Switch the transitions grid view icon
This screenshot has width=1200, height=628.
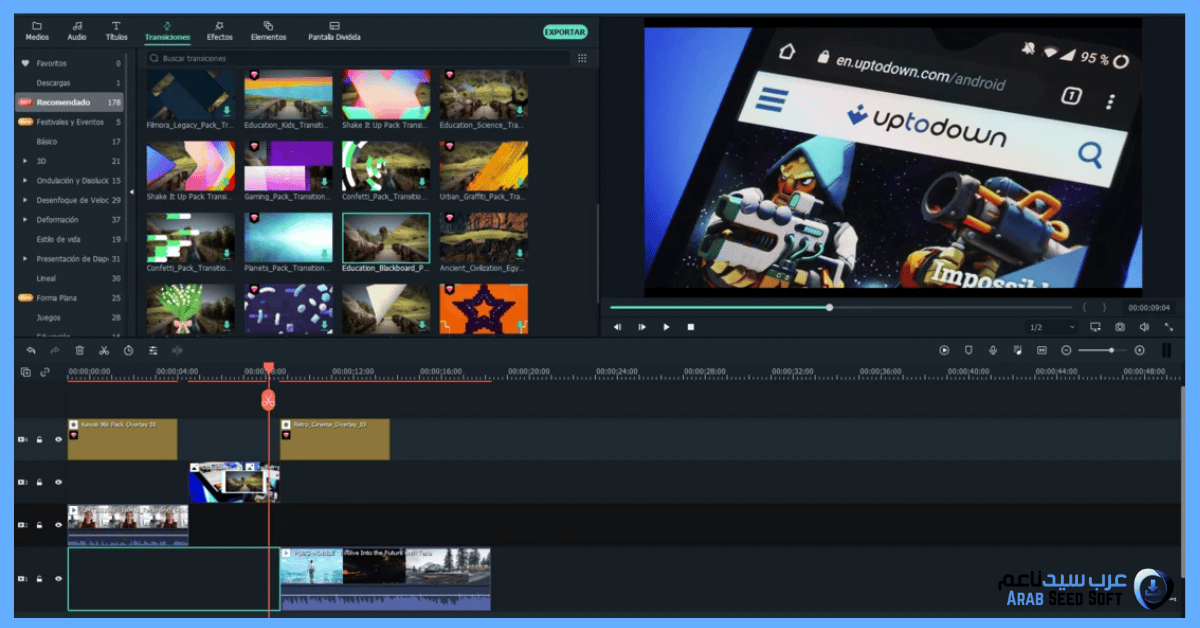[582, 58]
